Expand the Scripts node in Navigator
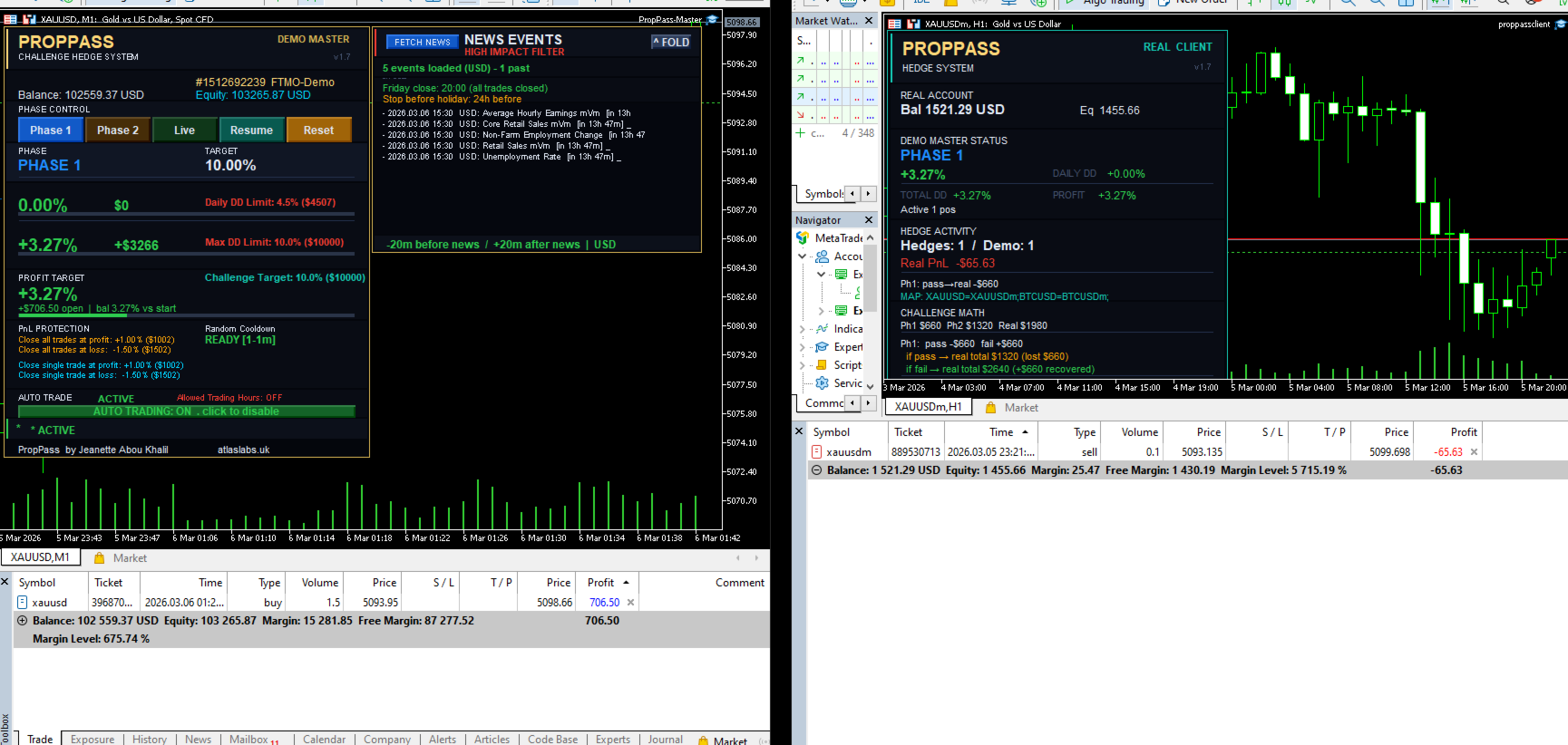 803,365
